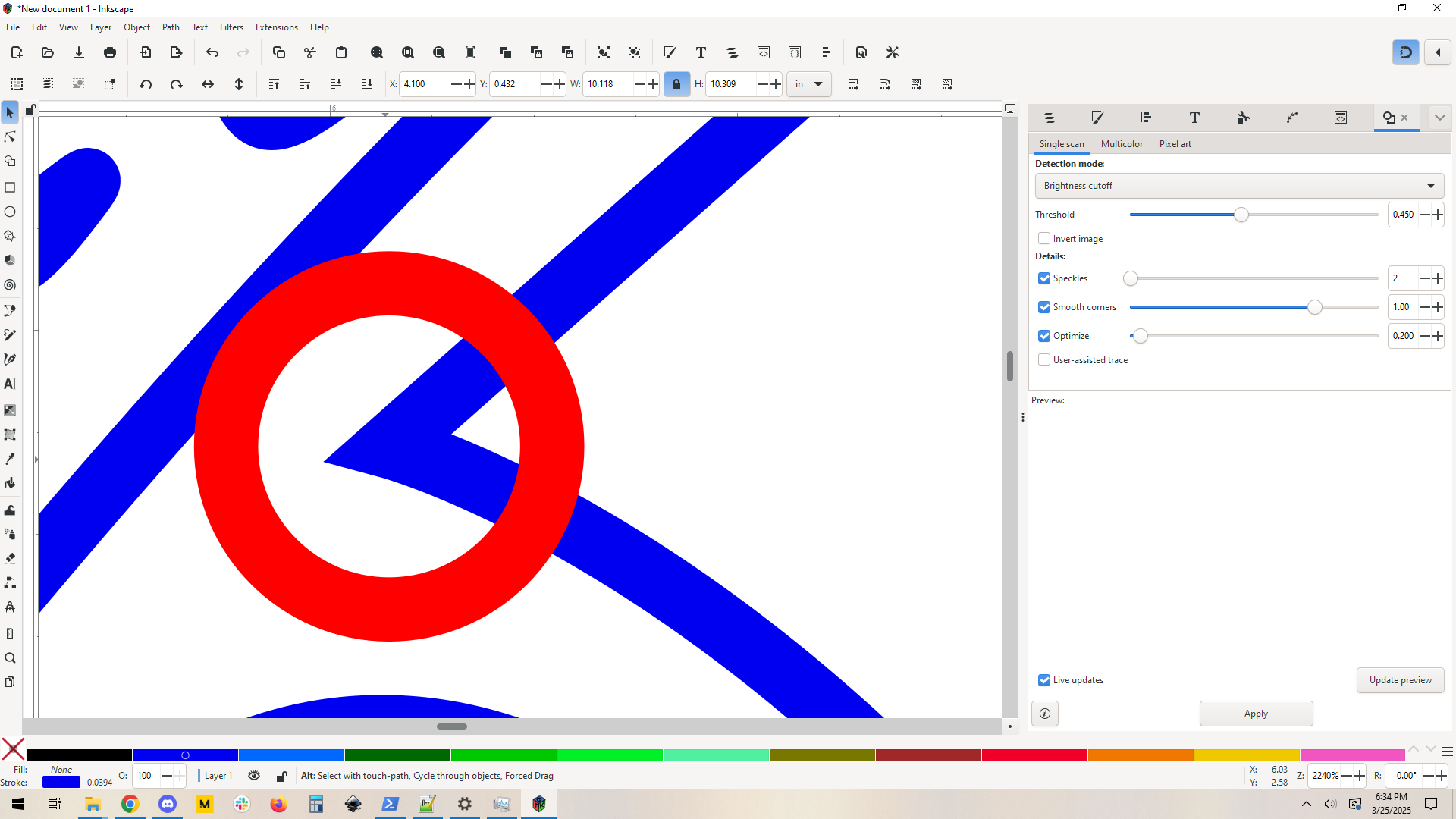Select the Rectangle tool
The height and width of the screenshot is (819, 1456).
[x=10, y=187]
